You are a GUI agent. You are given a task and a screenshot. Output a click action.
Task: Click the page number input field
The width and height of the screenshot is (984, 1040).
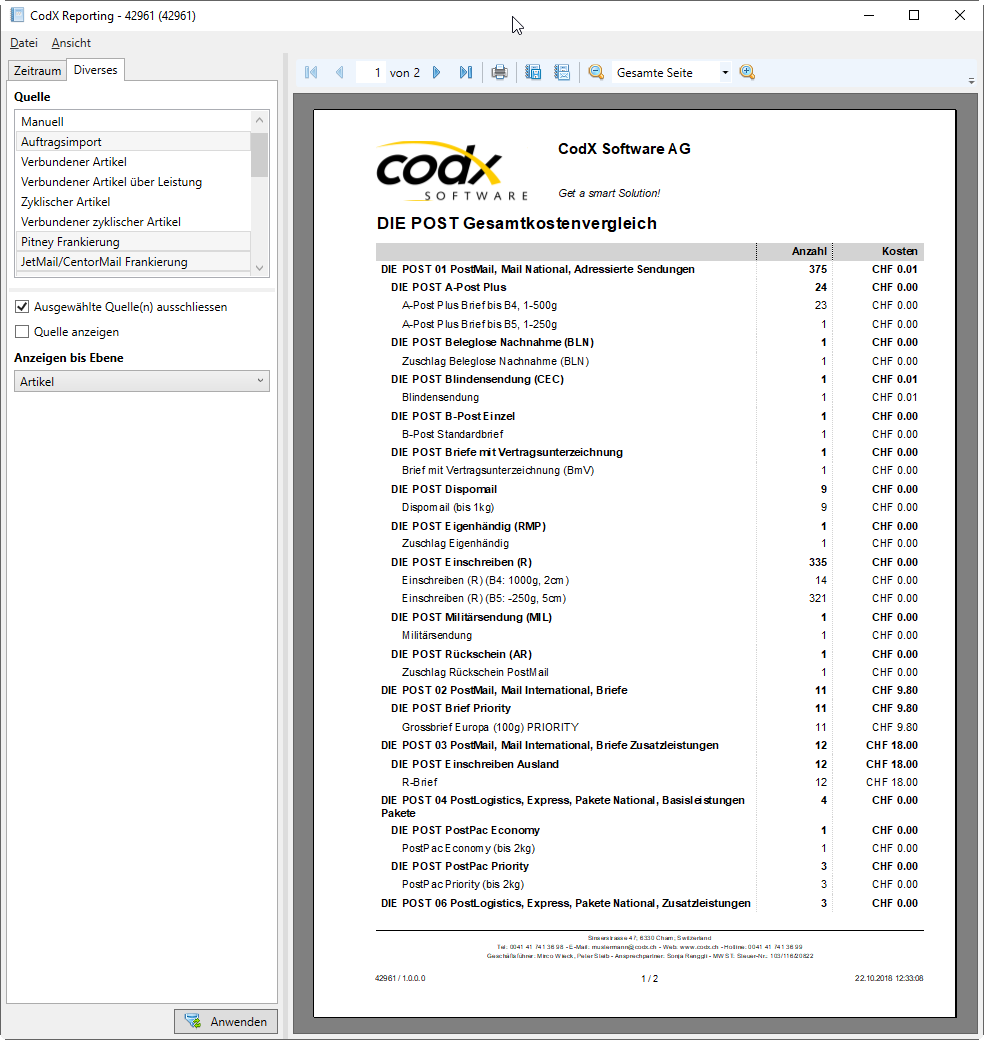point(371,73)
